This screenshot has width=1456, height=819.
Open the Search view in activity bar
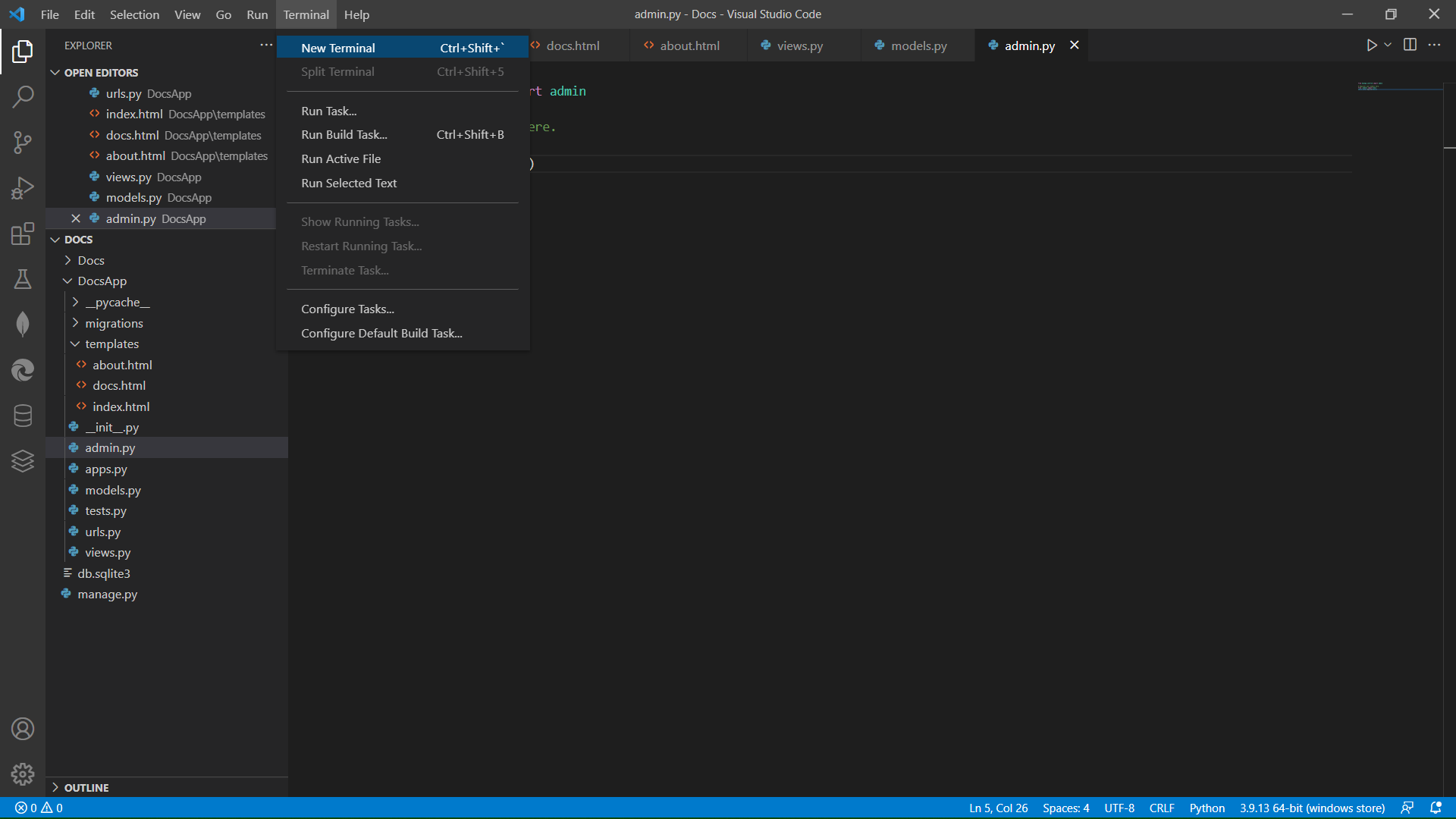[23, 96]
